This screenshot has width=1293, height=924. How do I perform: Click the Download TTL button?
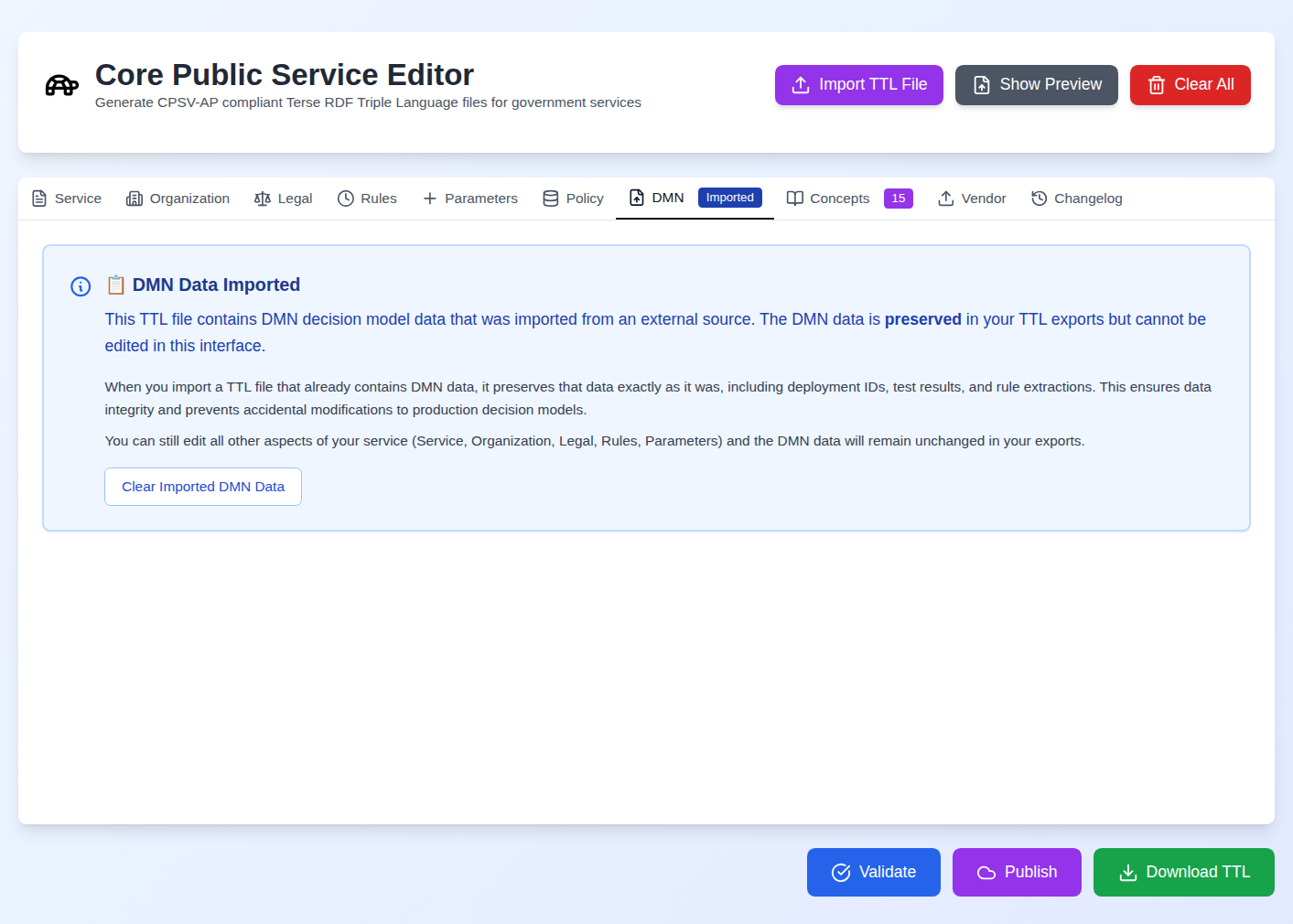pyautogui.click(x=1183, y=872)
